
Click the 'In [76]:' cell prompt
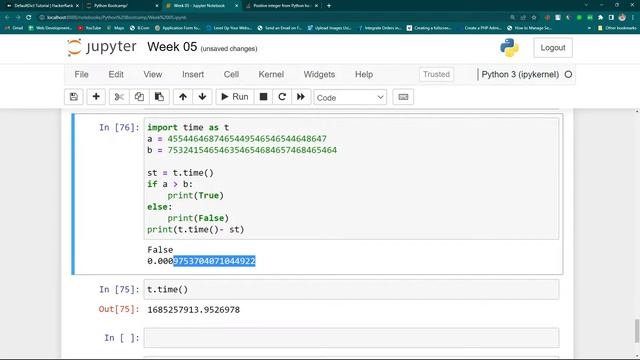119,127
